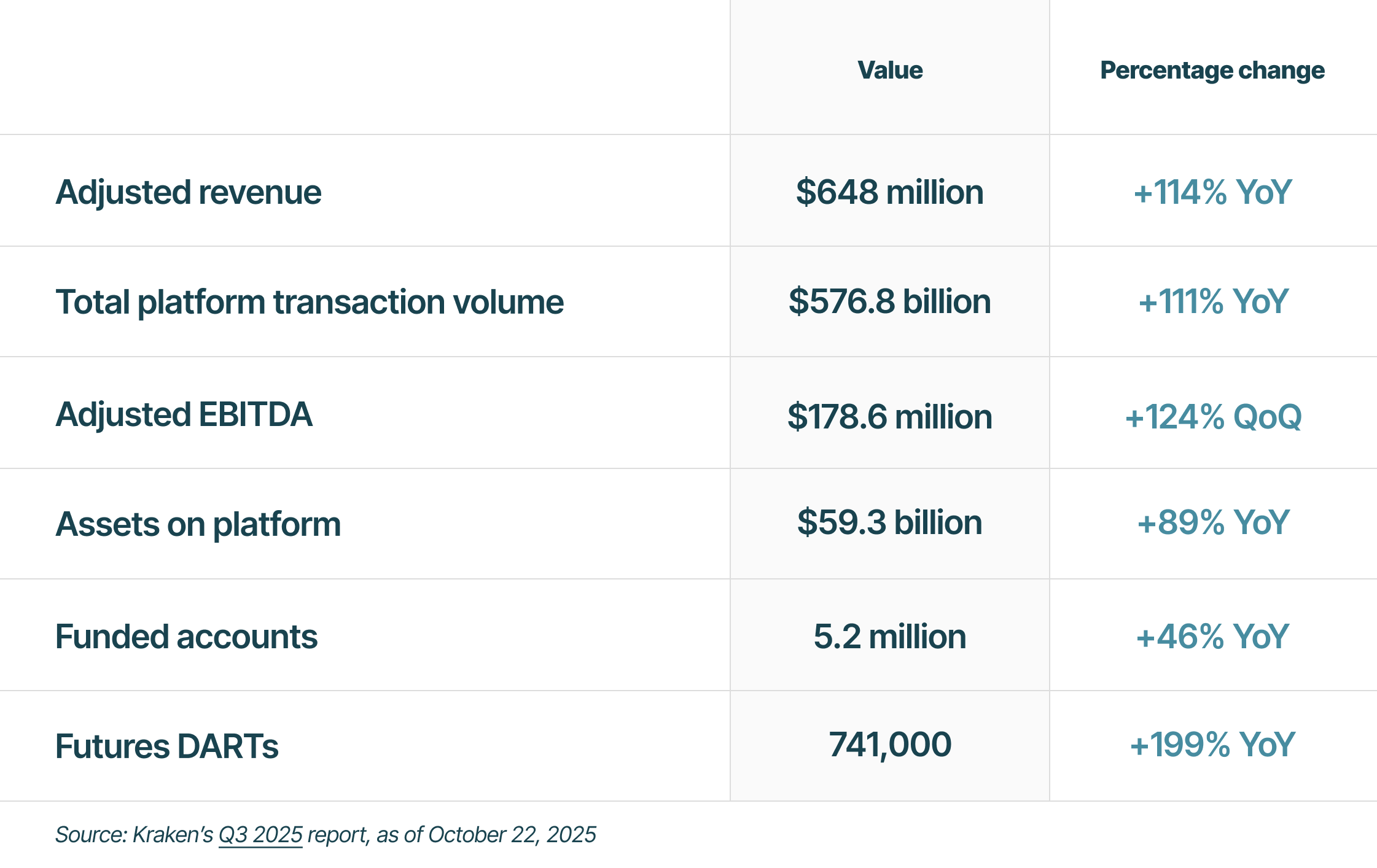Click the +114% YoY percentage cell
This screenshot has width=1377, height=868.
pos(1212,192)
